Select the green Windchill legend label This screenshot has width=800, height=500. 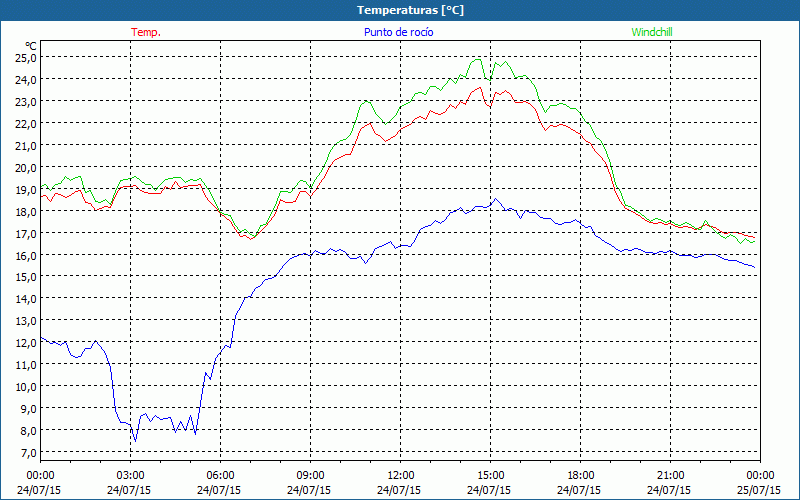click(x=652, y=32)
